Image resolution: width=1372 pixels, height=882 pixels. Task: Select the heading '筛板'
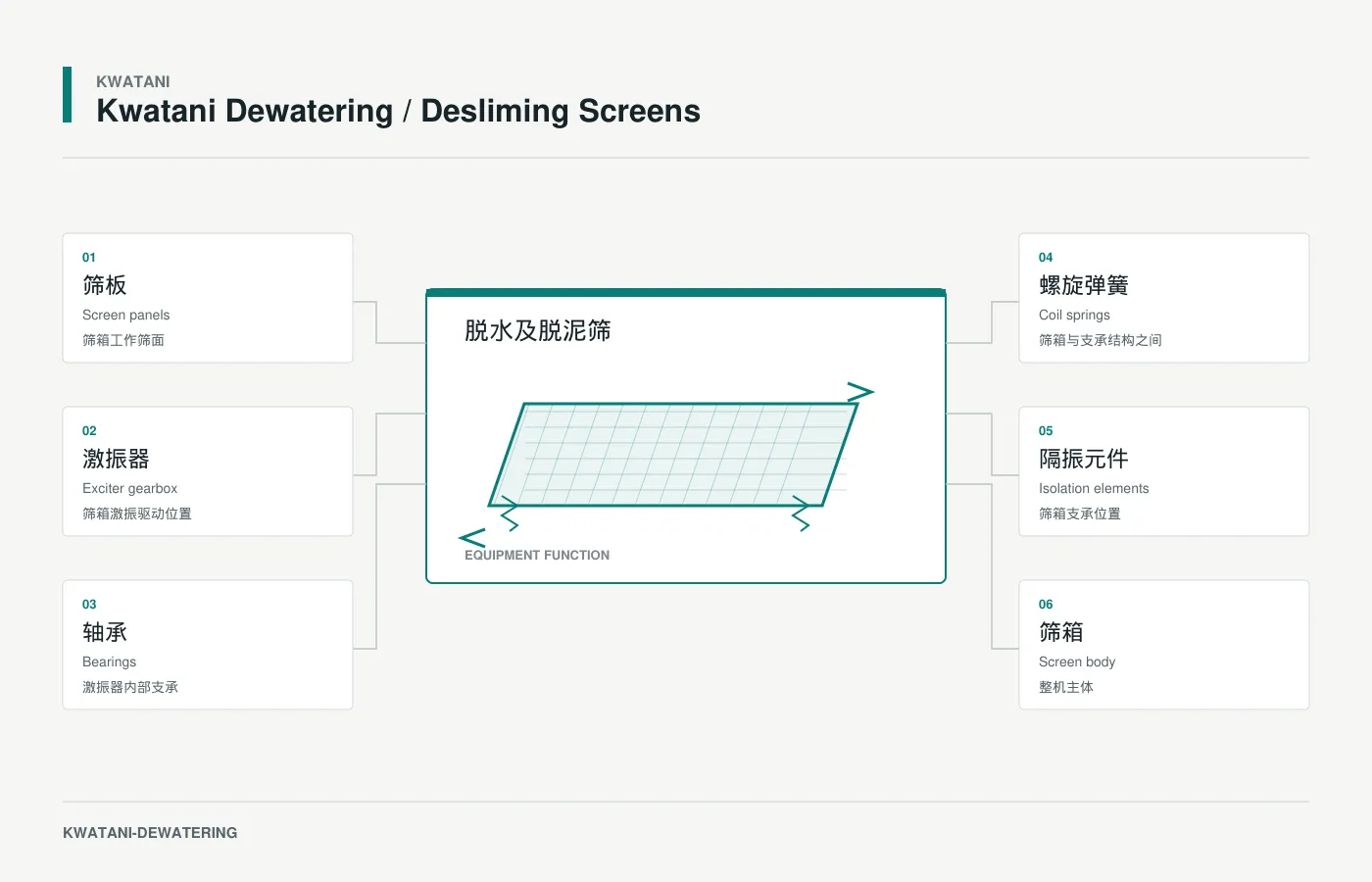(x=105, y=285)
